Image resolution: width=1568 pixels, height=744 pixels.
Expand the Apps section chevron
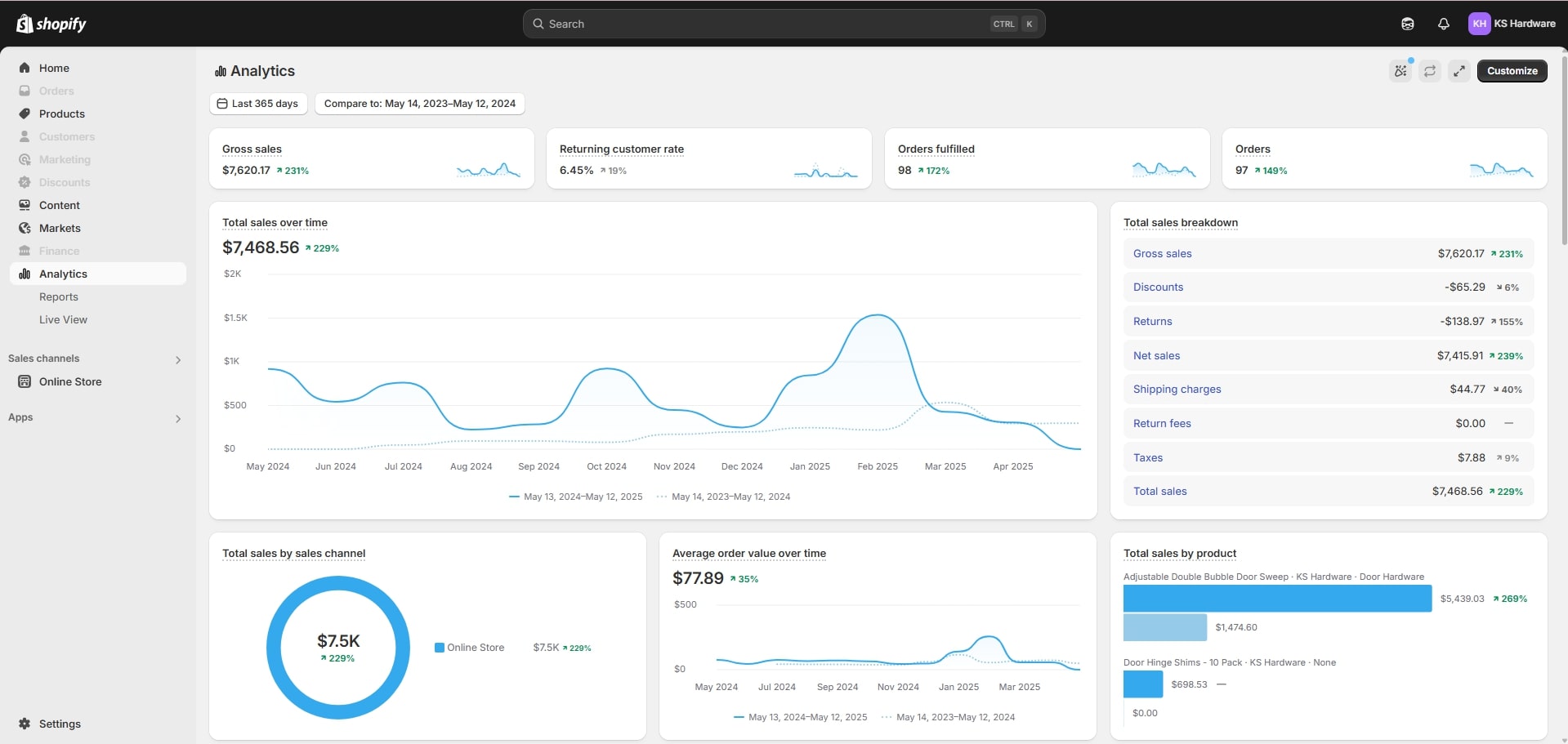(178, 418)
